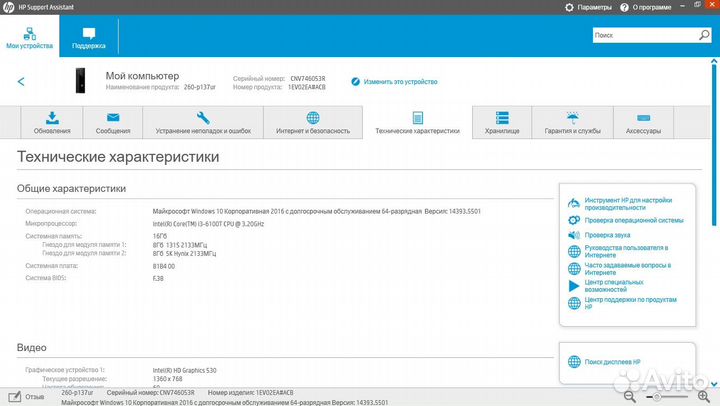Open Руководства пользователя в Интернете
The width and height of the screenshot is (720, 406).
click(626, 251)
